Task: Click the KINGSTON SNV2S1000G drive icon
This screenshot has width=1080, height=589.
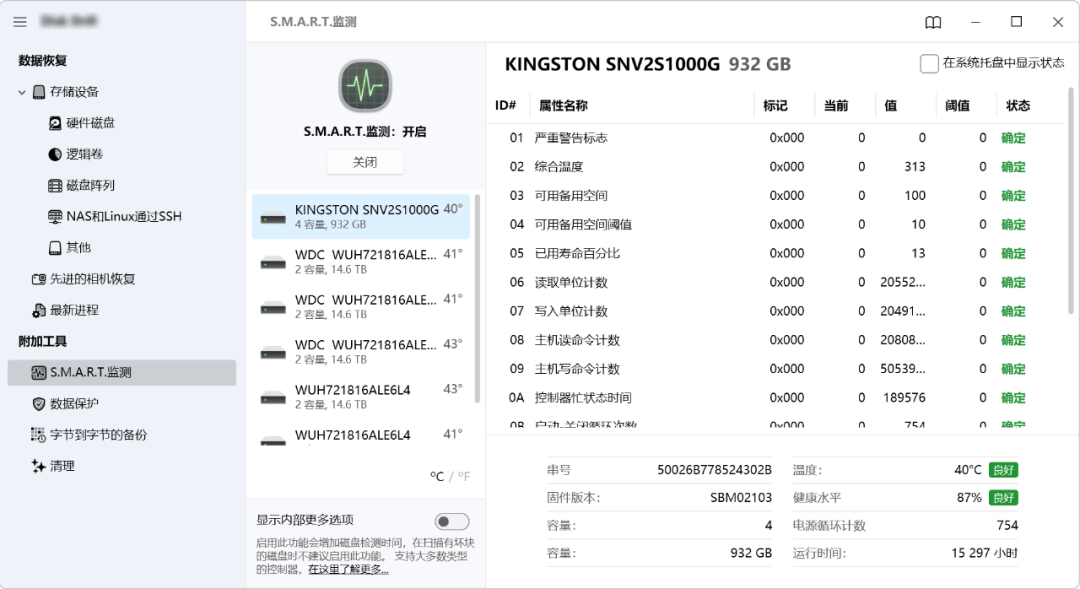Action: click(x=273, y=218)
